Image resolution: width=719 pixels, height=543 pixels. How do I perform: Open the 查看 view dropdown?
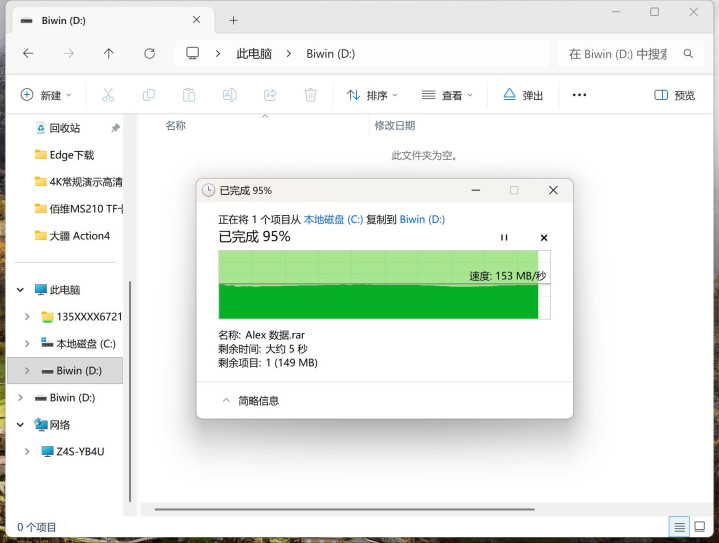[x=447, y=95]
